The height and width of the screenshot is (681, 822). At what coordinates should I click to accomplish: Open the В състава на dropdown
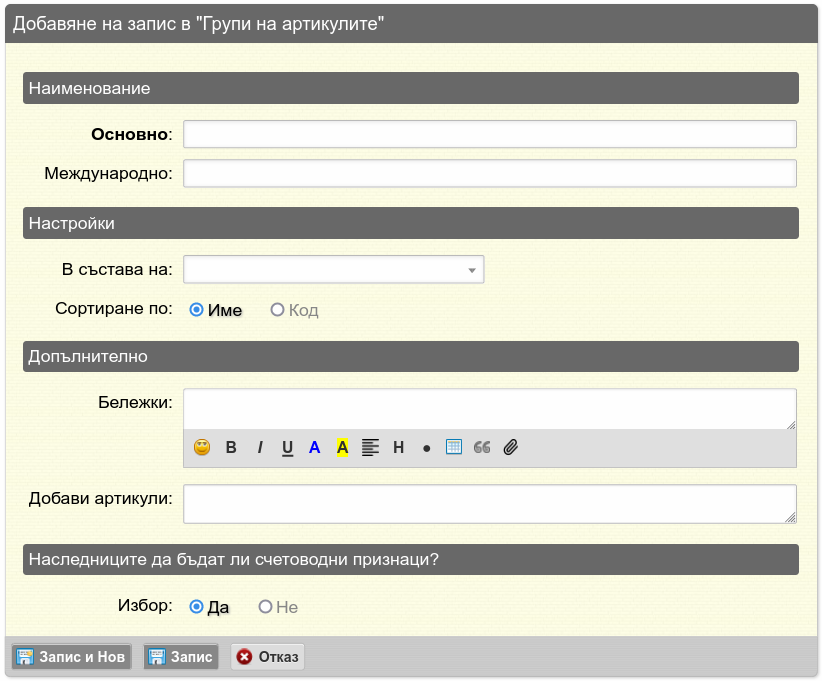333,269
